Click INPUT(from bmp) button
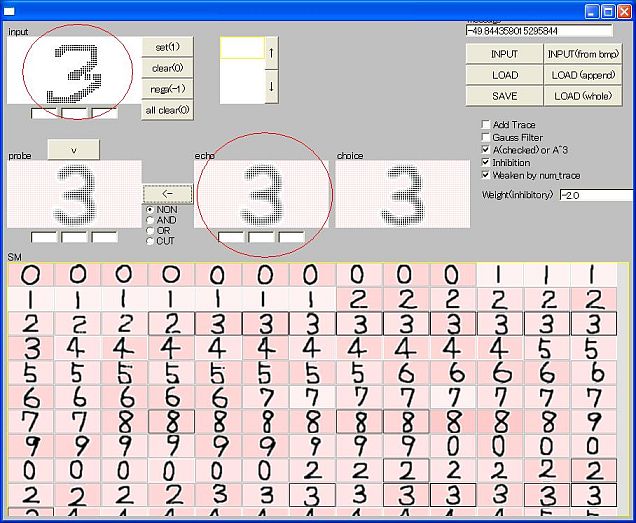The width and height of the screenshot is (636, 523). pyautogui.click(x=584, y=53)
